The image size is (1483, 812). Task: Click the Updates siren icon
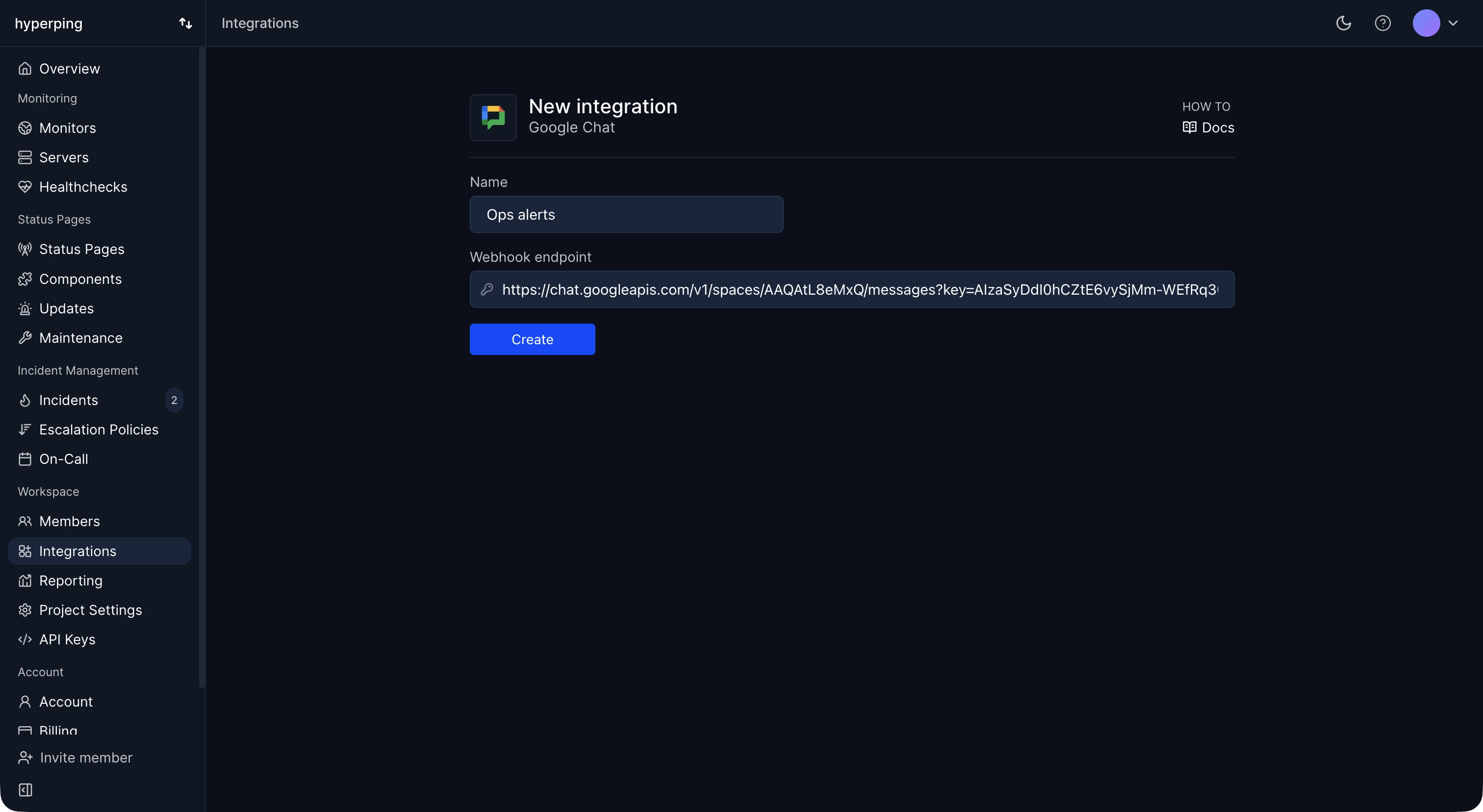[25, 308]
